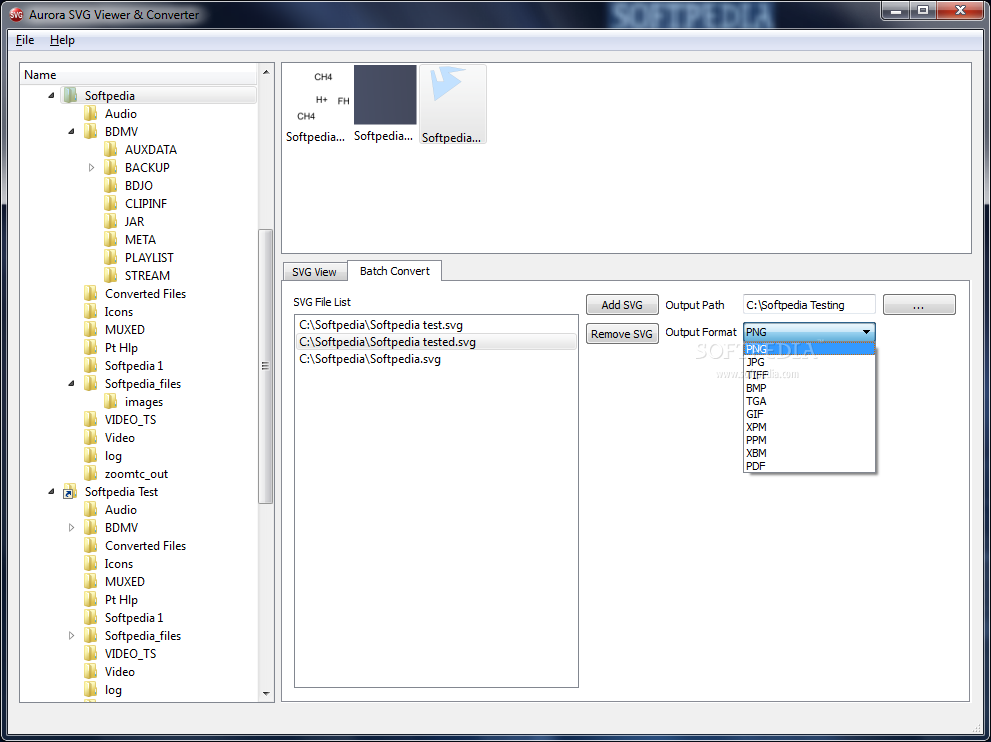Expand the BACKUP folder
The image size is (991, 742).
[91, 167]
